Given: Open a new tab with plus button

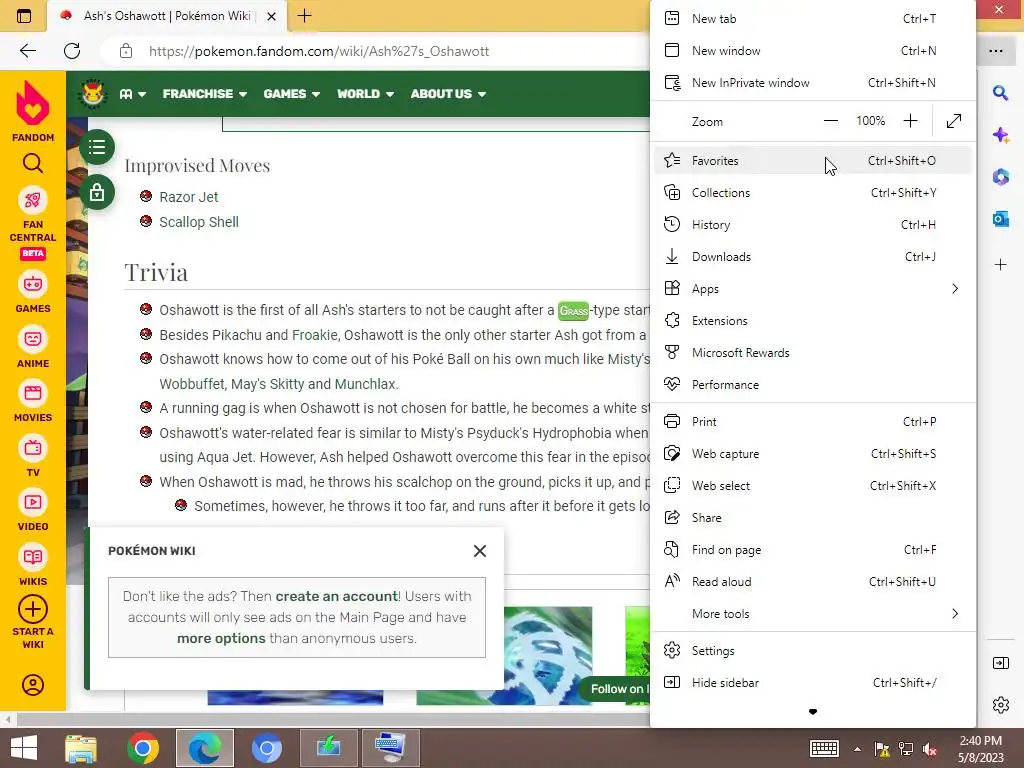Looking at the screenshot, I should coord(304,16).
